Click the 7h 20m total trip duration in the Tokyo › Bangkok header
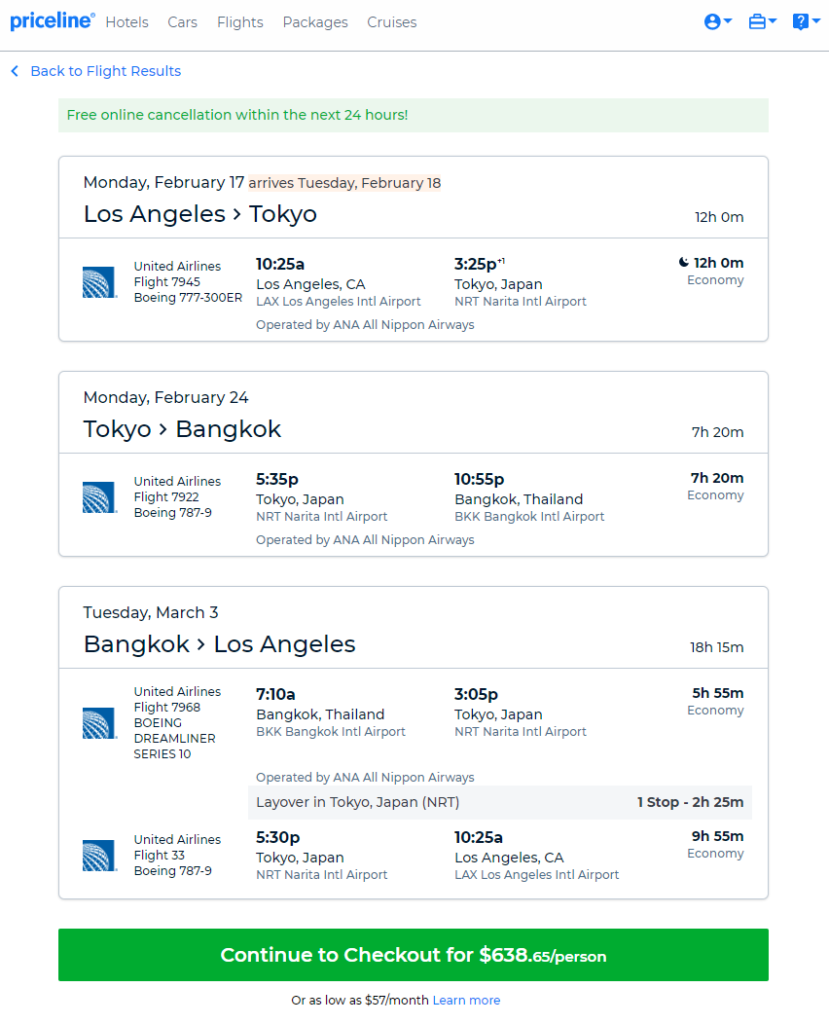Image resolution: width=829 pixels, height=1024 pixels. click(x=718, y=432)
